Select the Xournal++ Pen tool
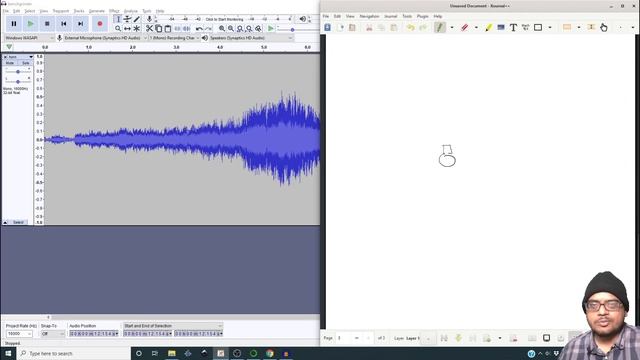The width and height of the screenshot is (640, 360). tap(440, 27)
